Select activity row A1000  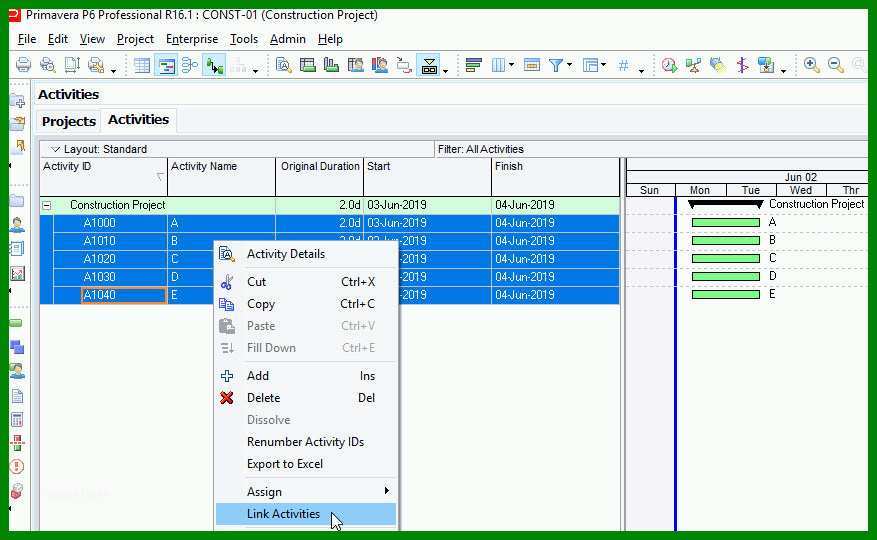click(x=330, y=223)
